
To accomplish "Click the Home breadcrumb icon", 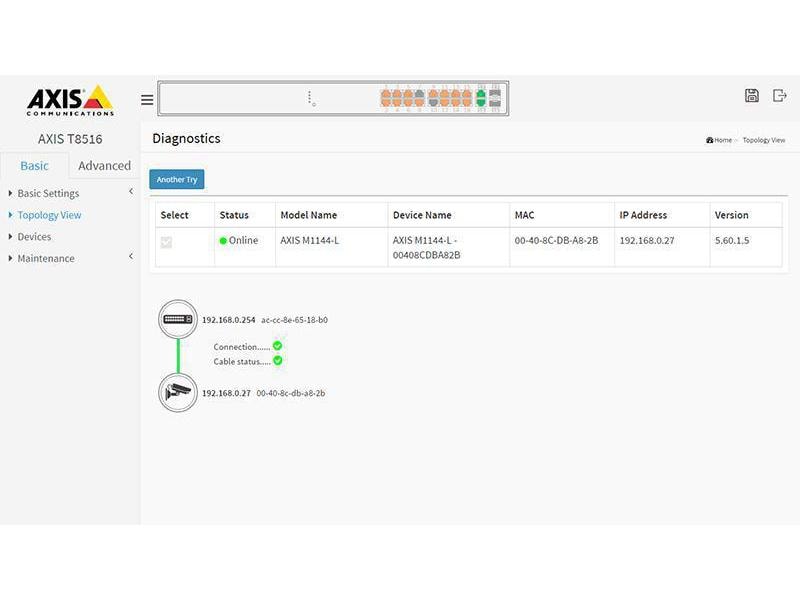I will pos(710,140).
